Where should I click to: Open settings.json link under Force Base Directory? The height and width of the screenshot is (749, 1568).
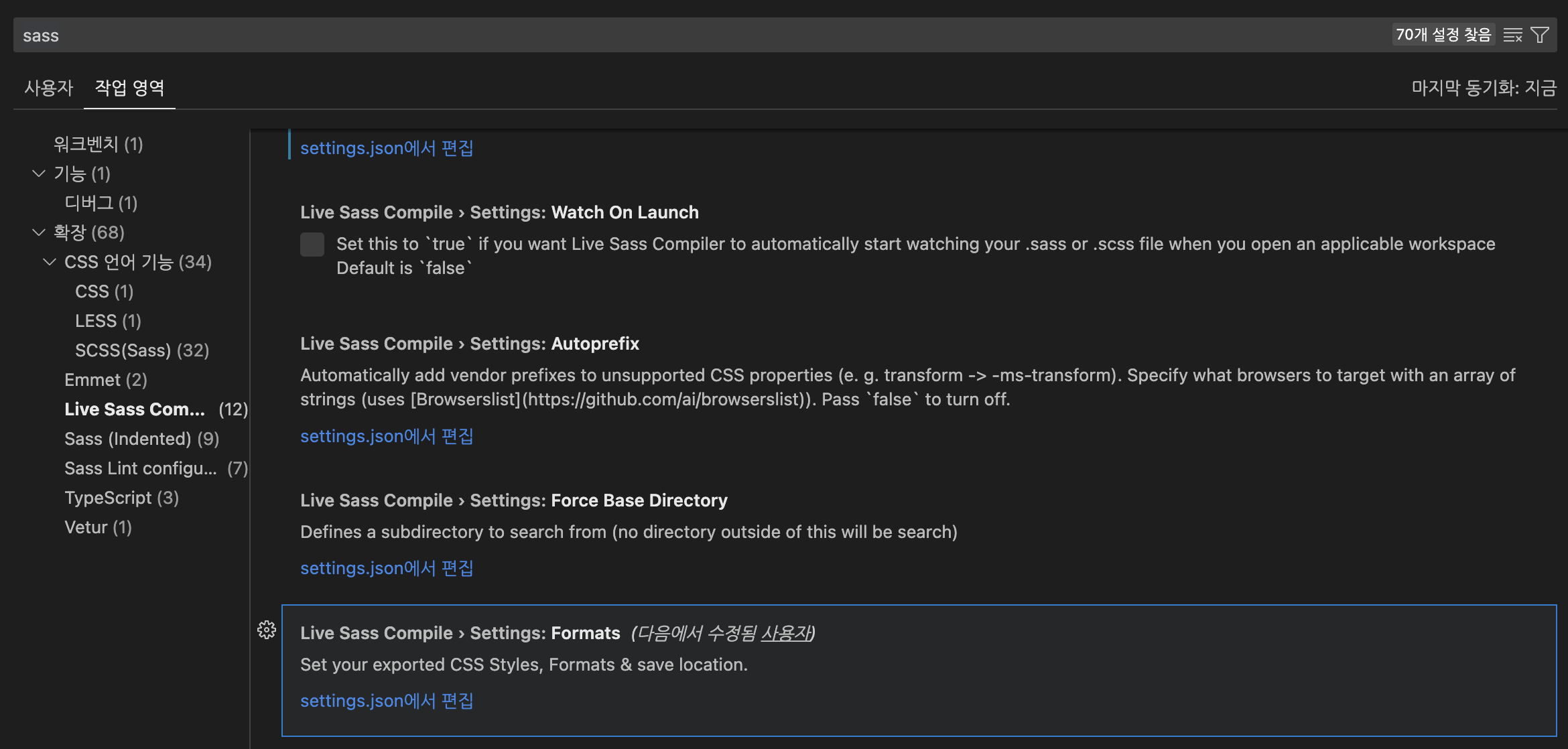coord(387,568)
